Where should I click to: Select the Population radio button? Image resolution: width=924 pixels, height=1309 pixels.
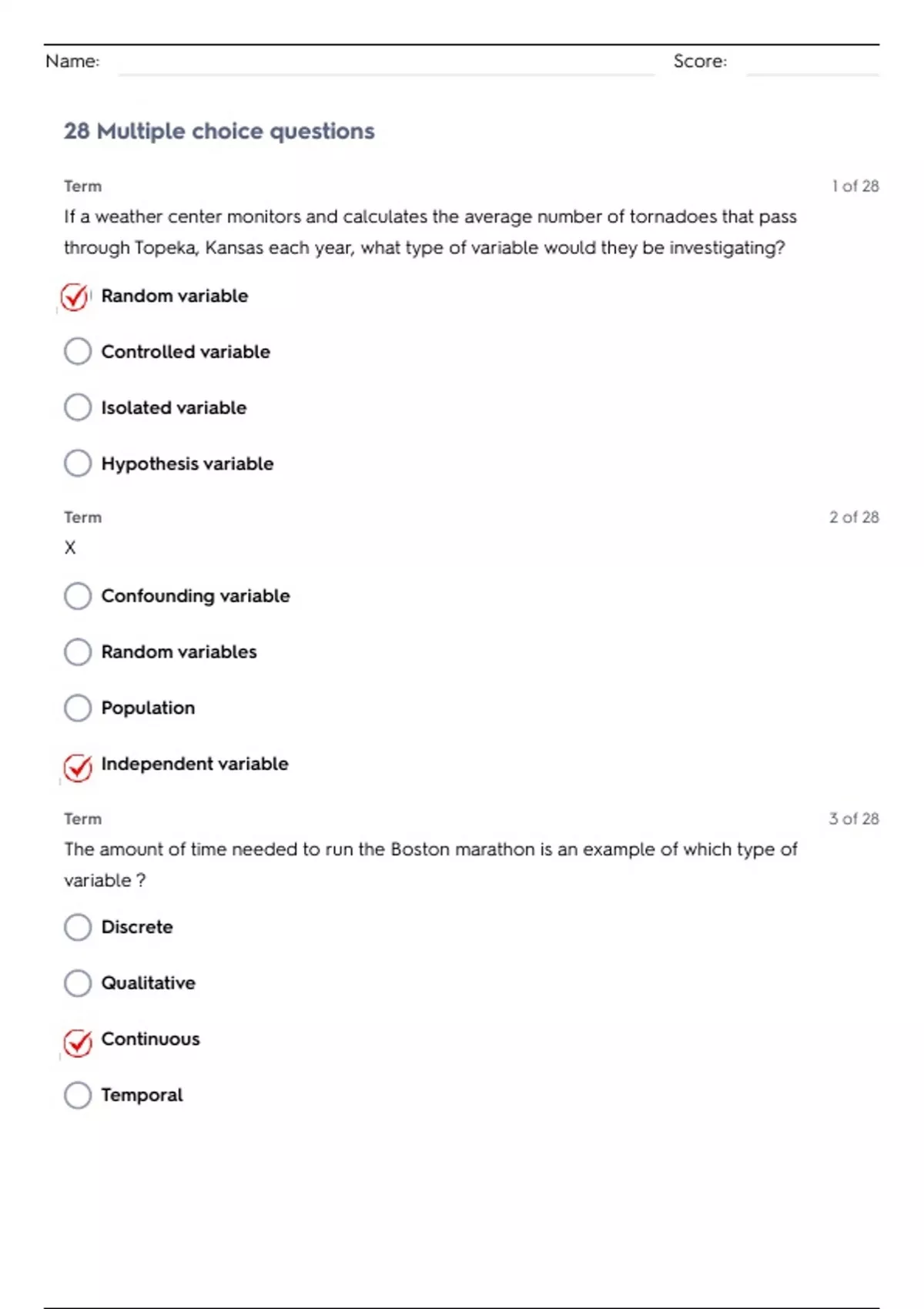tap(78, 708)
